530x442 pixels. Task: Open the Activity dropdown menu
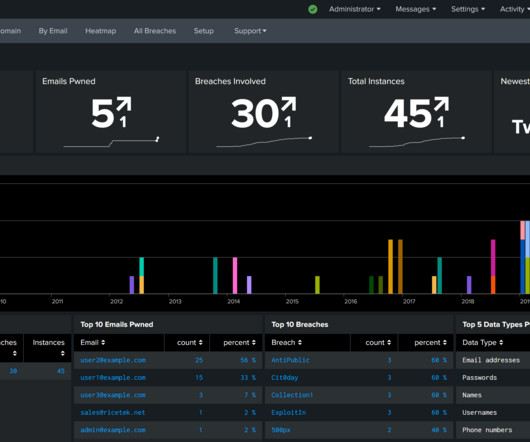[x=514, y=9]
